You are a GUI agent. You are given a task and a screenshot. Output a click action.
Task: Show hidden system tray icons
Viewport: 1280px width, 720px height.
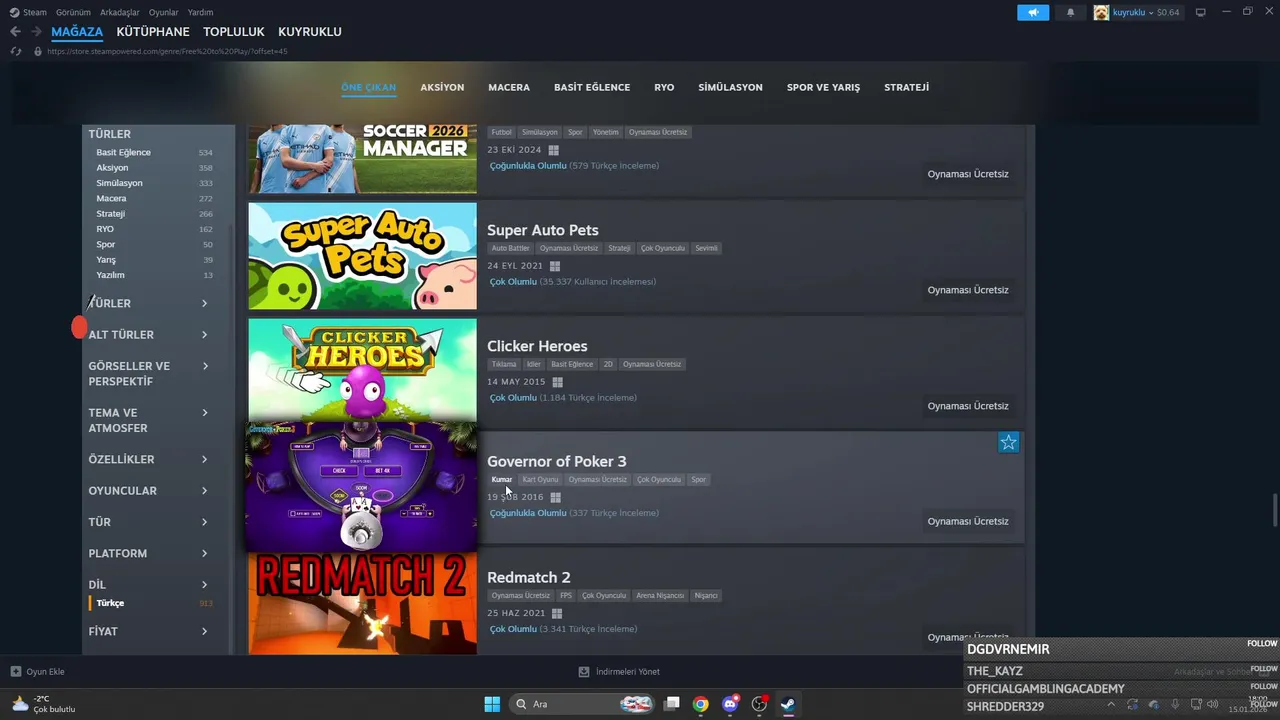click(1111, 704)
